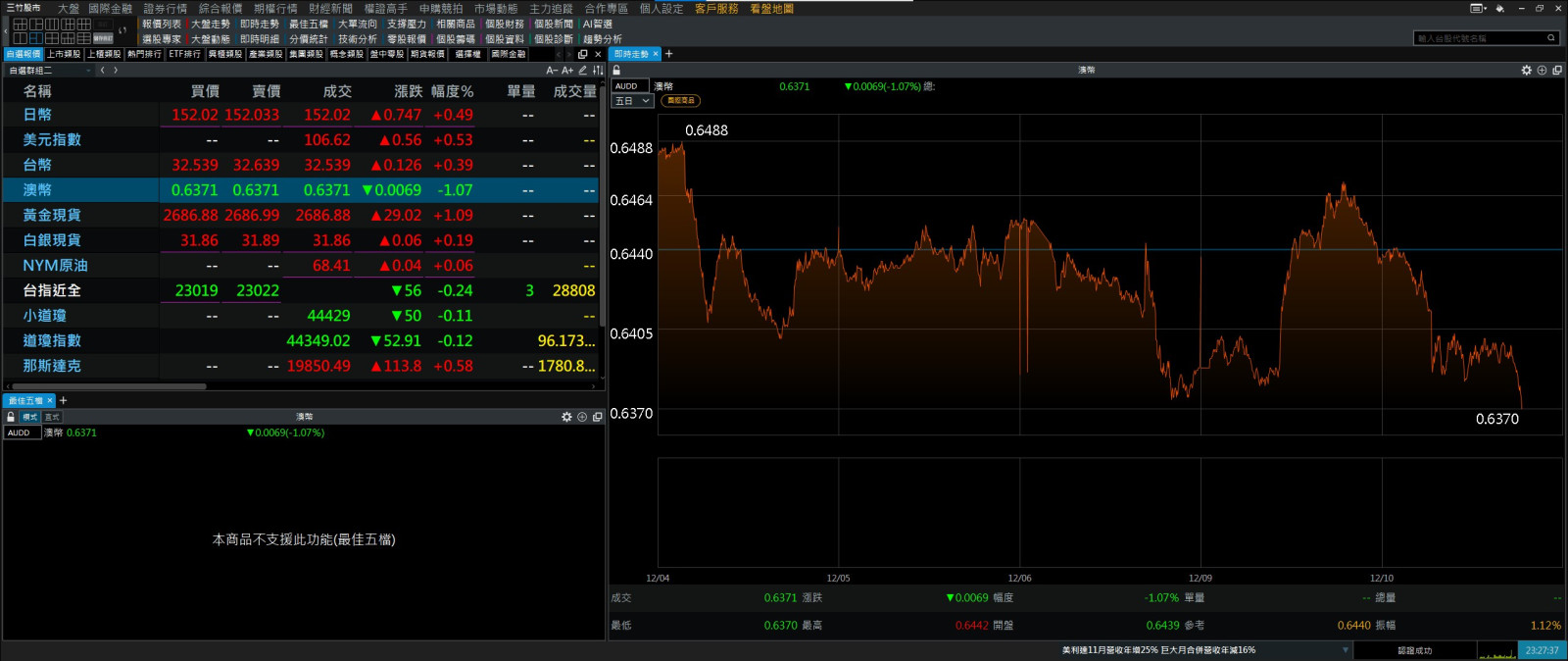Click the watchlist horizontal scrollbar
Viewport: 1568px width, 661px height.
pyautogui.click(x=108, y=386)
